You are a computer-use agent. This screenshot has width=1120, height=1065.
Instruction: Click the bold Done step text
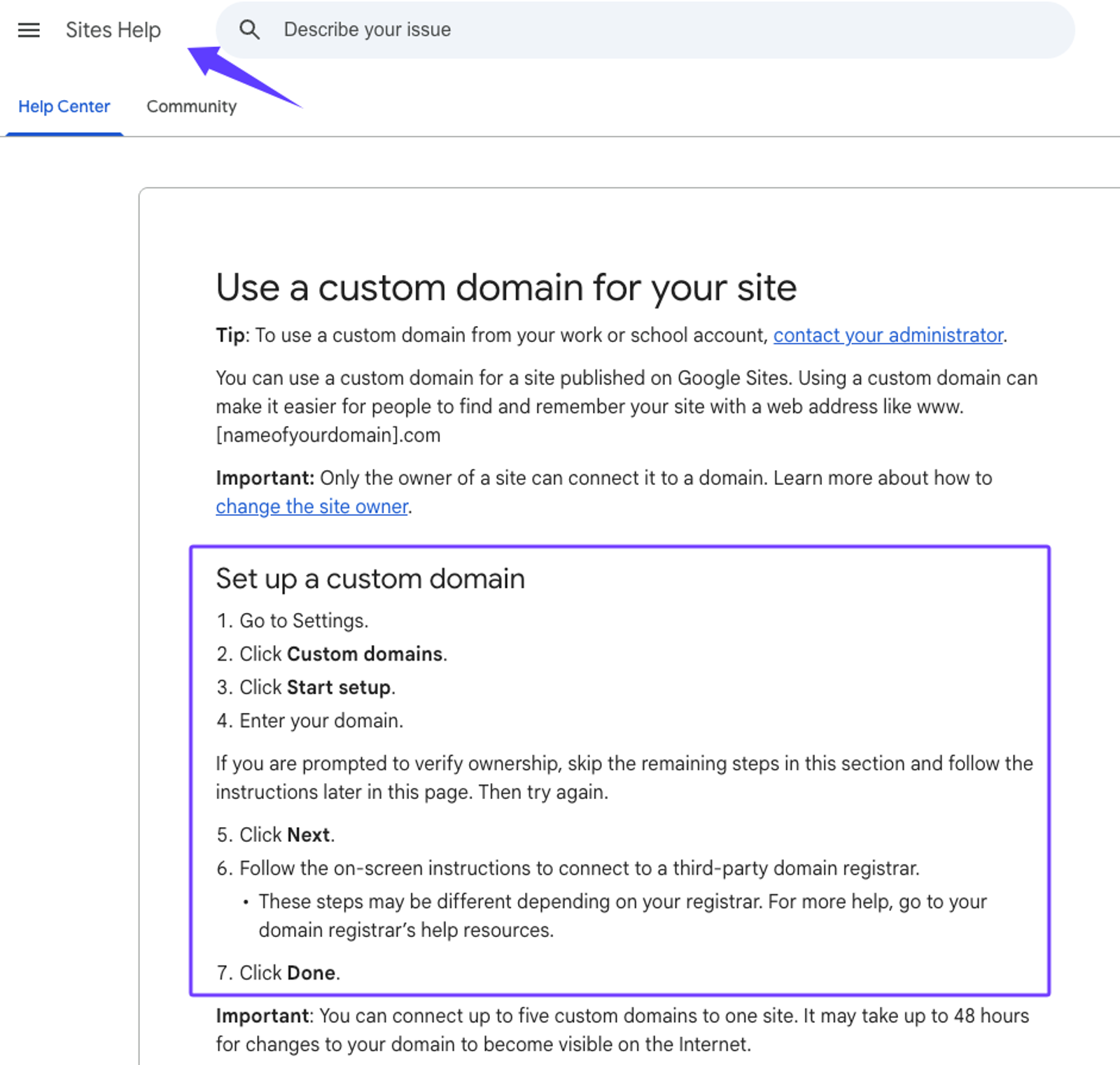[311, 973]
